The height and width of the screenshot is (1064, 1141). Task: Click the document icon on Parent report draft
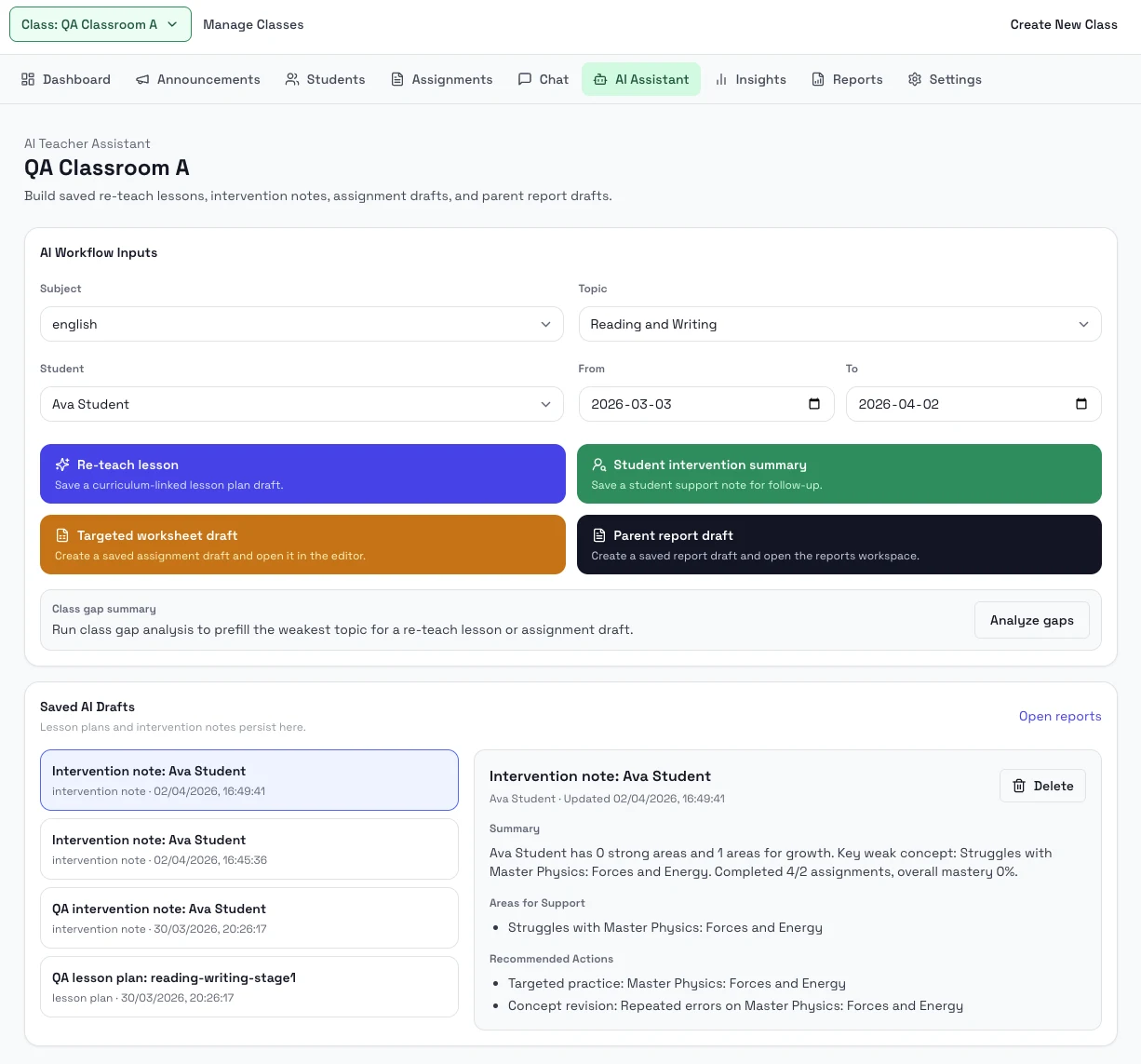tap(599, 535)
